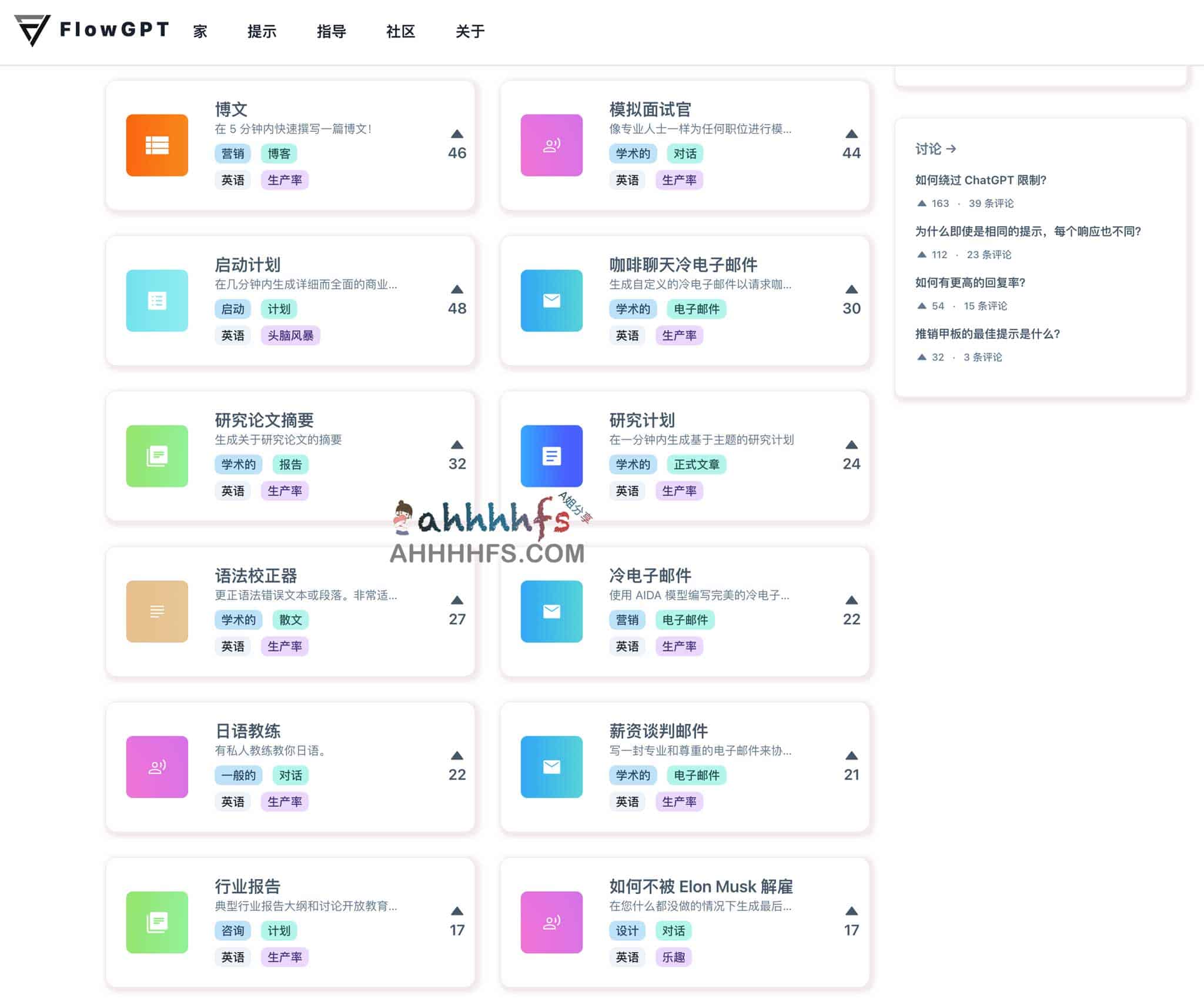
Task: Open the 社区 menu item
Action: click(401, 32)
